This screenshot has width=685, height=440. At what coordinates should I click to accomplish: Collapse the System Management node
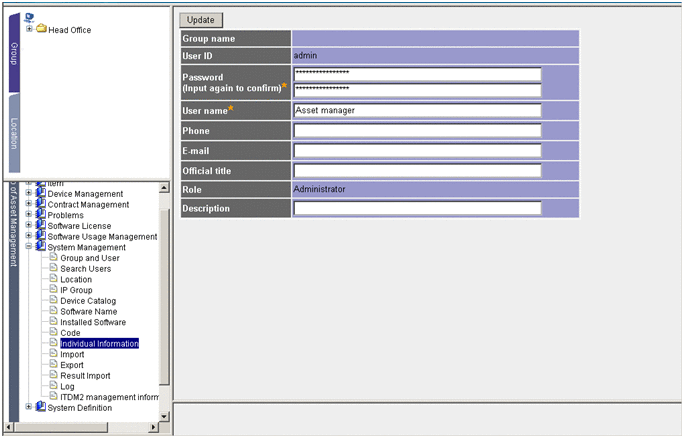[29, 247]
